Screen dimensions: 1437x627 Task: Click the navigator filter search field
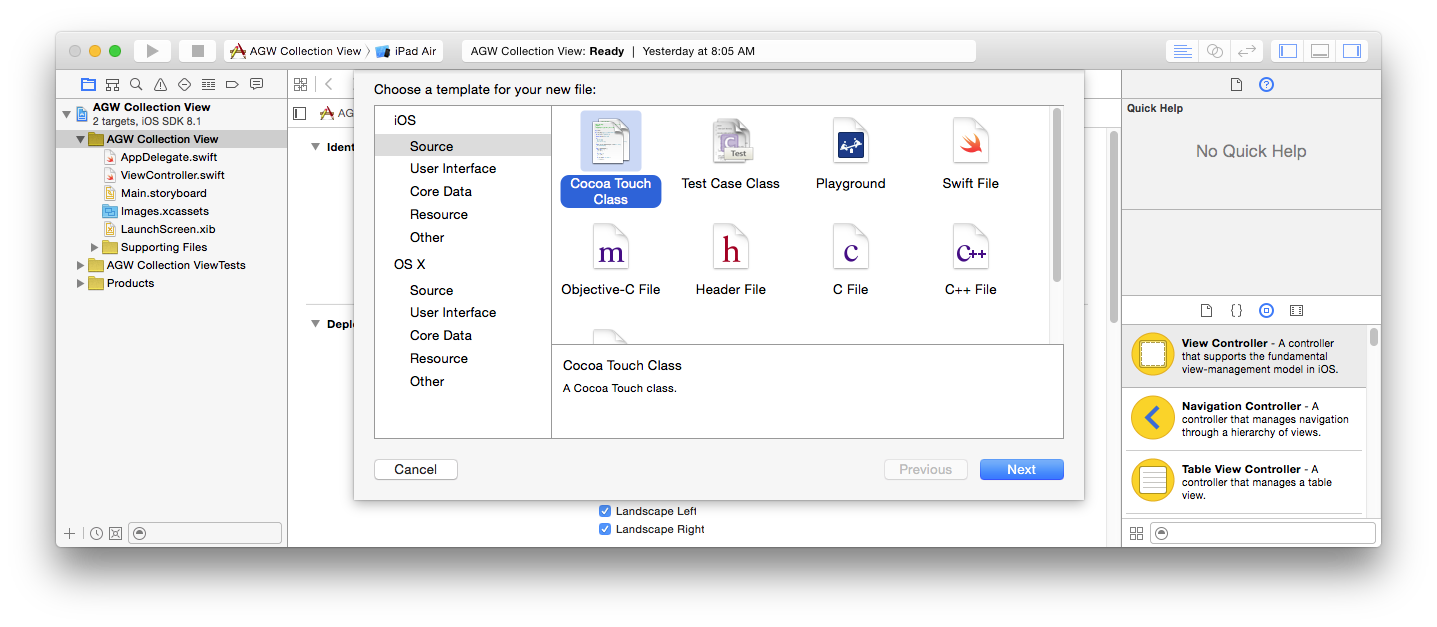pos(205,534)
